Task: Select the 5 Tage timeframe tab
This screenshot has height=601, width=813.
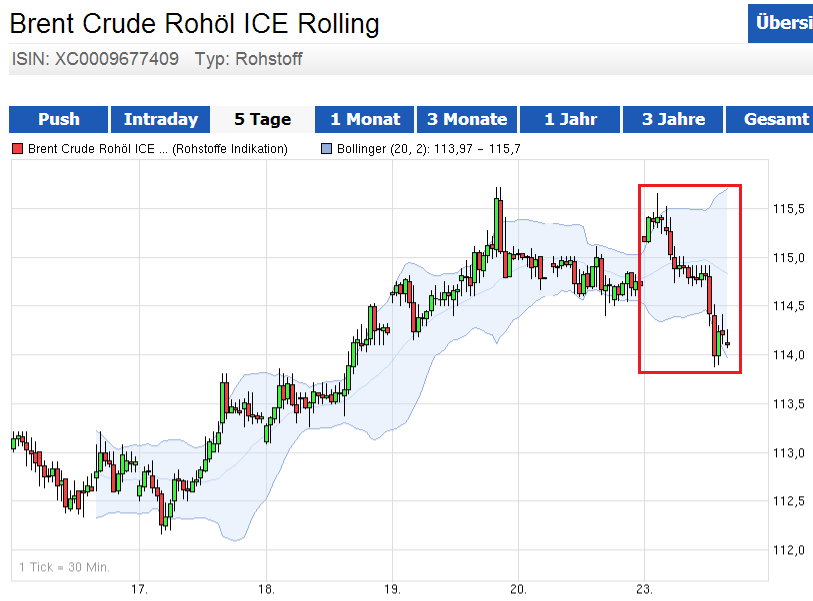Action: coord(262,119)
